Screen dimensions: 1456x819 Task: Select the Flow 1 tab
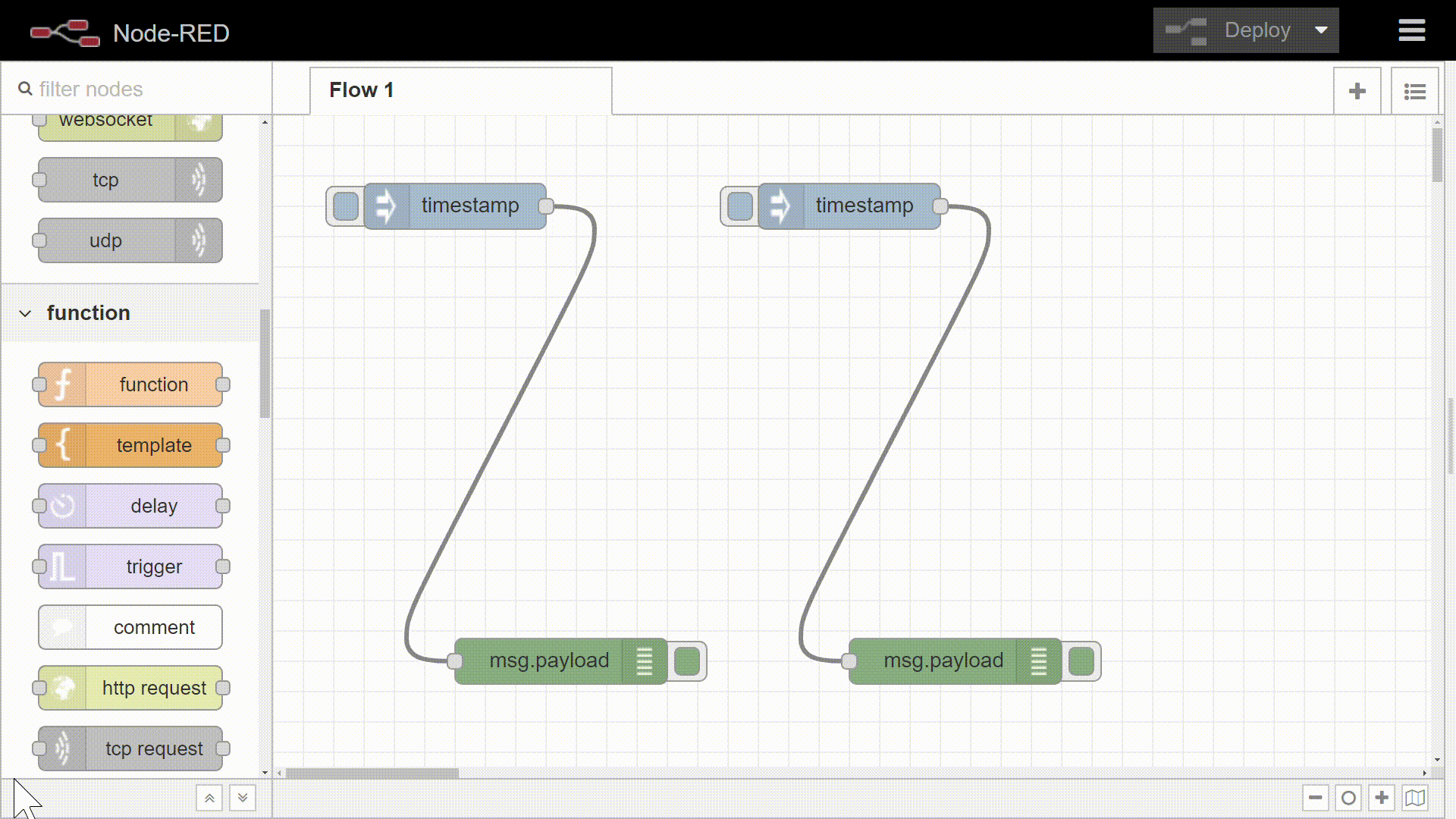coord(460,90)
